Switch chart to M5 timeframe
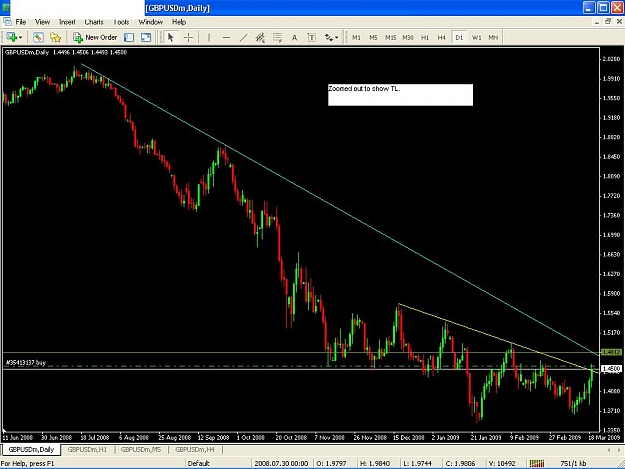This screenshot has width=625, height=469. point(373,37)
